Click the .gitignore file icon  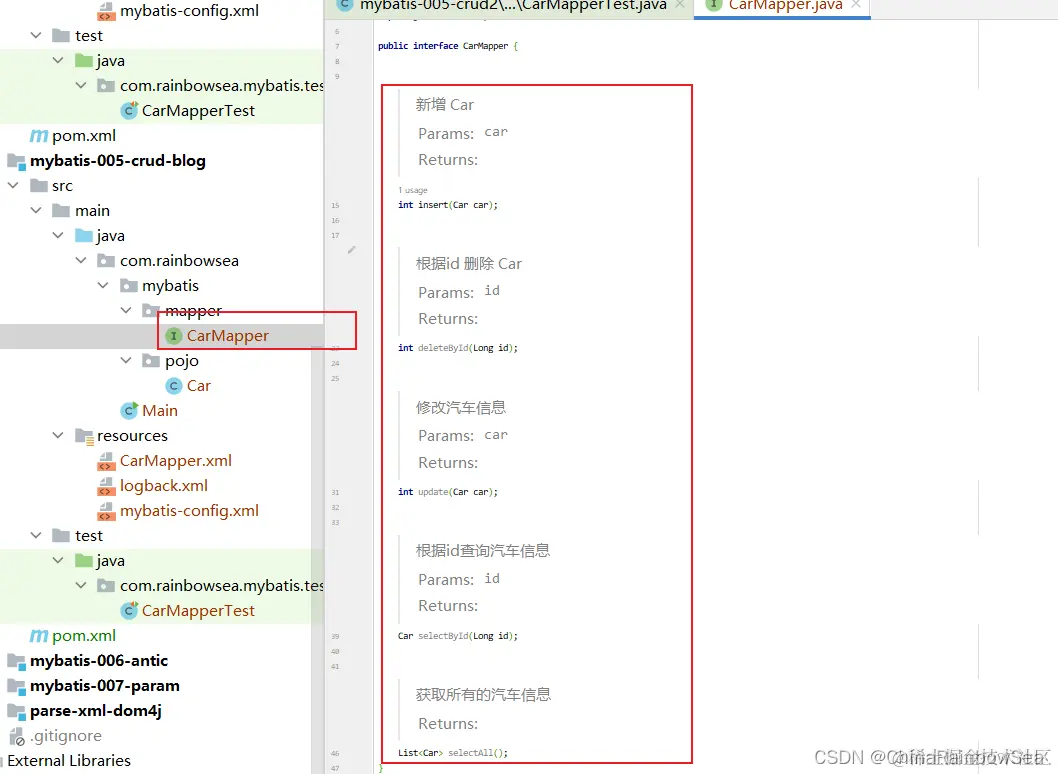[x=17, y=736]
